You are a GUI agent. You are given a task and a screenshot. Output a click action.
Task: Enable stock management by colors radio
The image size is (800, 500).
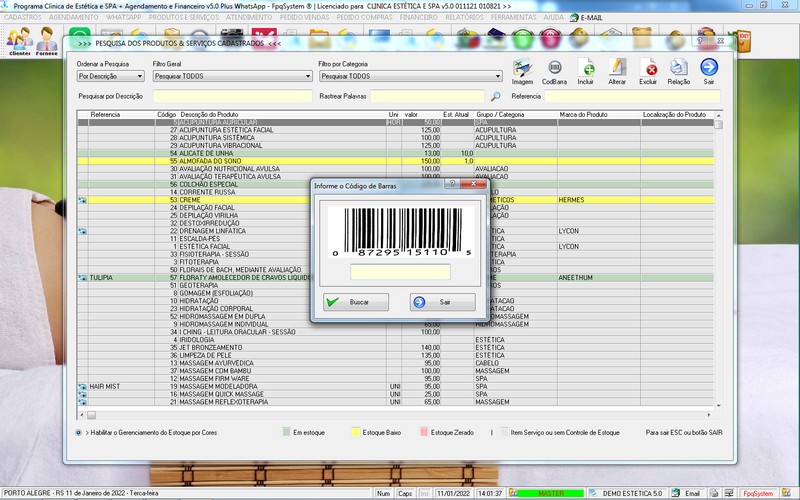click(x=79, y=433)
